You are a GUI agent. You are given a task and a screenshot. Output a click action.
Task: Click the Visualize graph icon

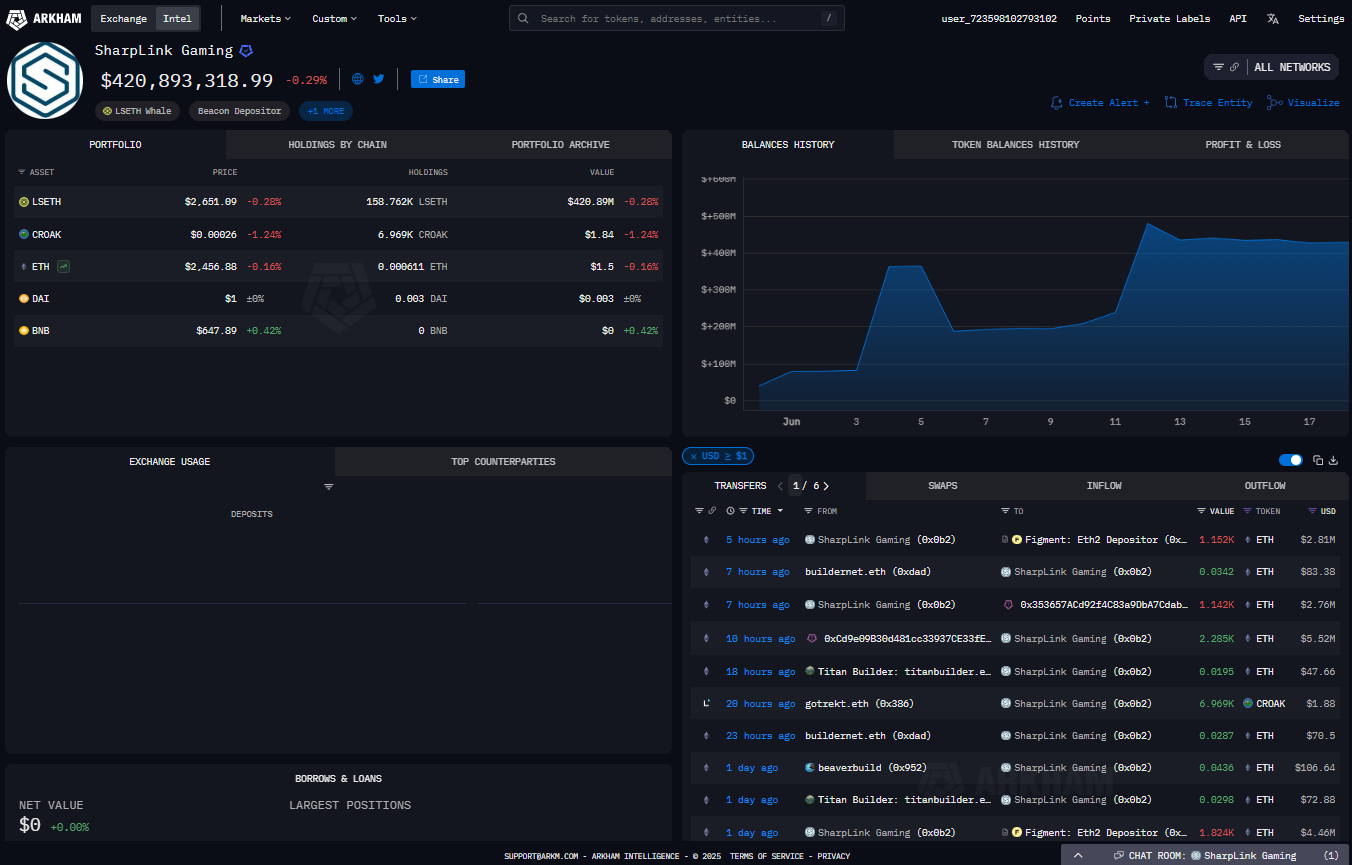(1274, 102)
